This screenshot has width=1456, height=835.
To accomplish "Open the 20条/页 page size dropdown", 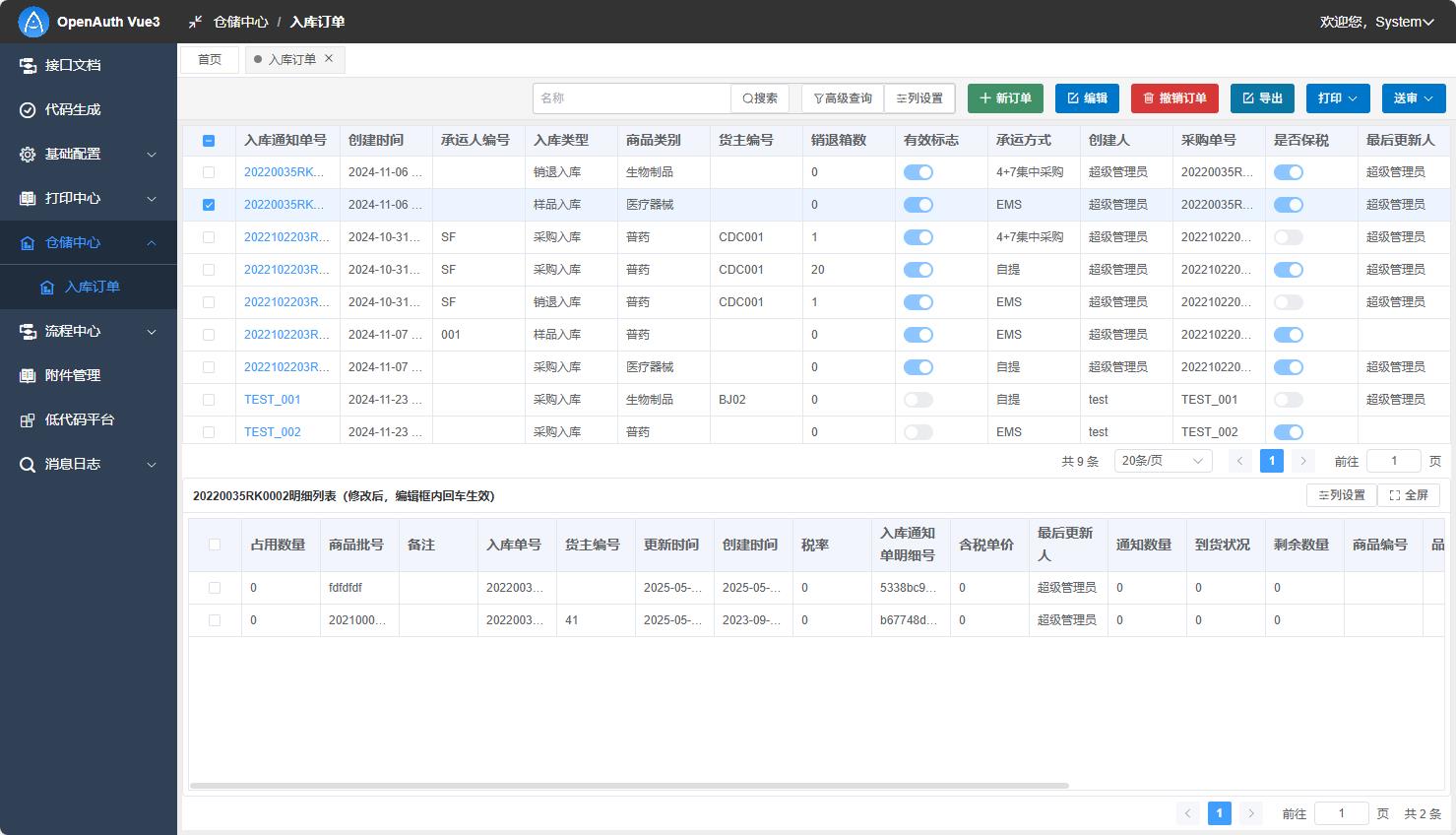I will pos(1163,461).
